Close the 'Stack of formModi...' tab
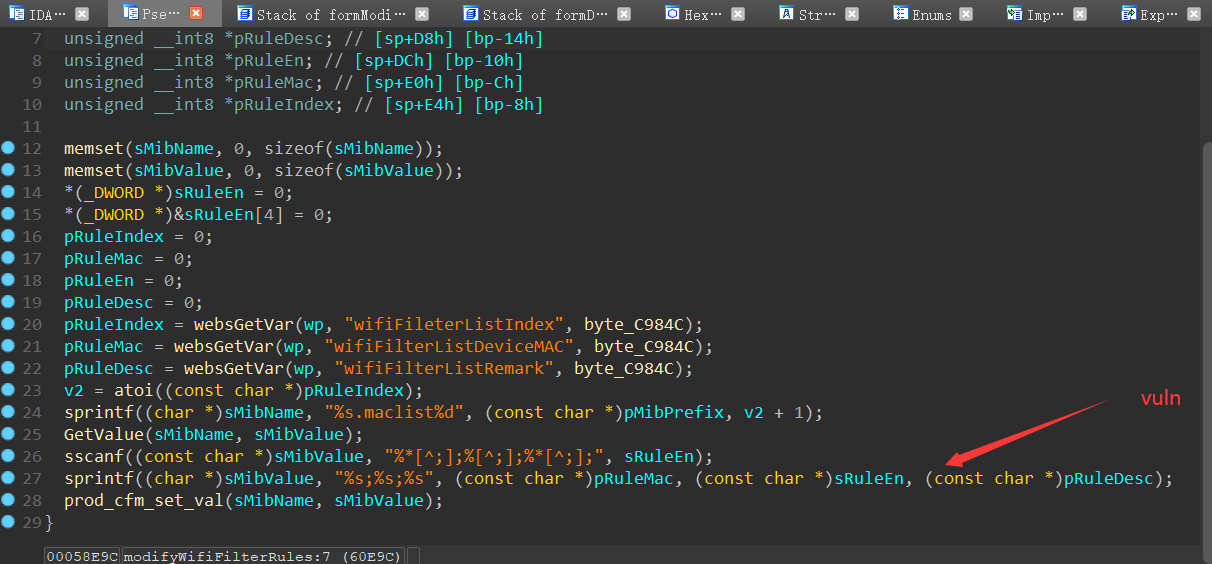 [x=422, y=14]
